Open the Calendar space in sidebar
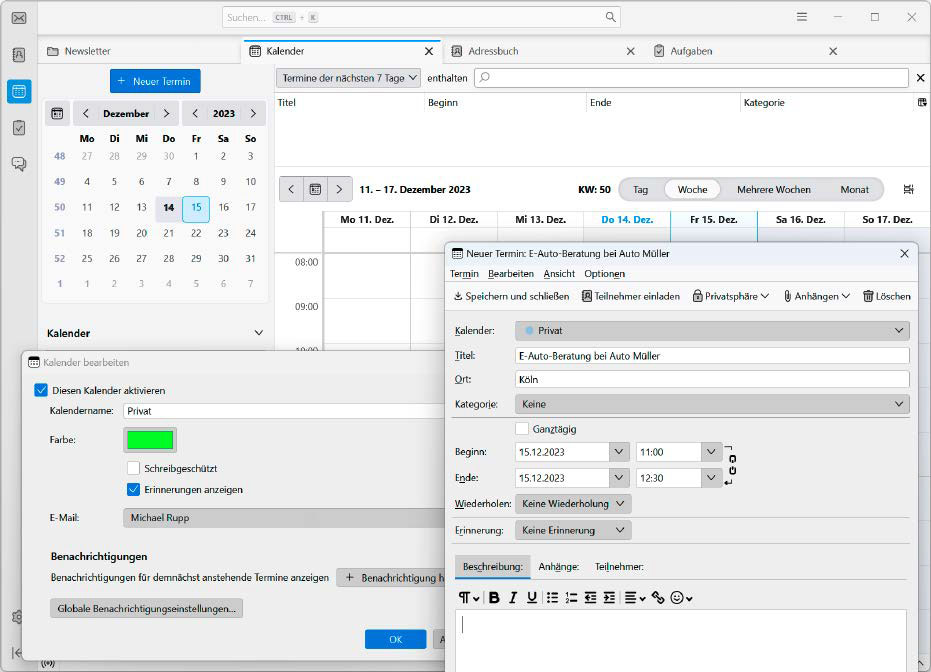This screenshot has height=672, width=931. pyautogui.click(x=19, y=91)
